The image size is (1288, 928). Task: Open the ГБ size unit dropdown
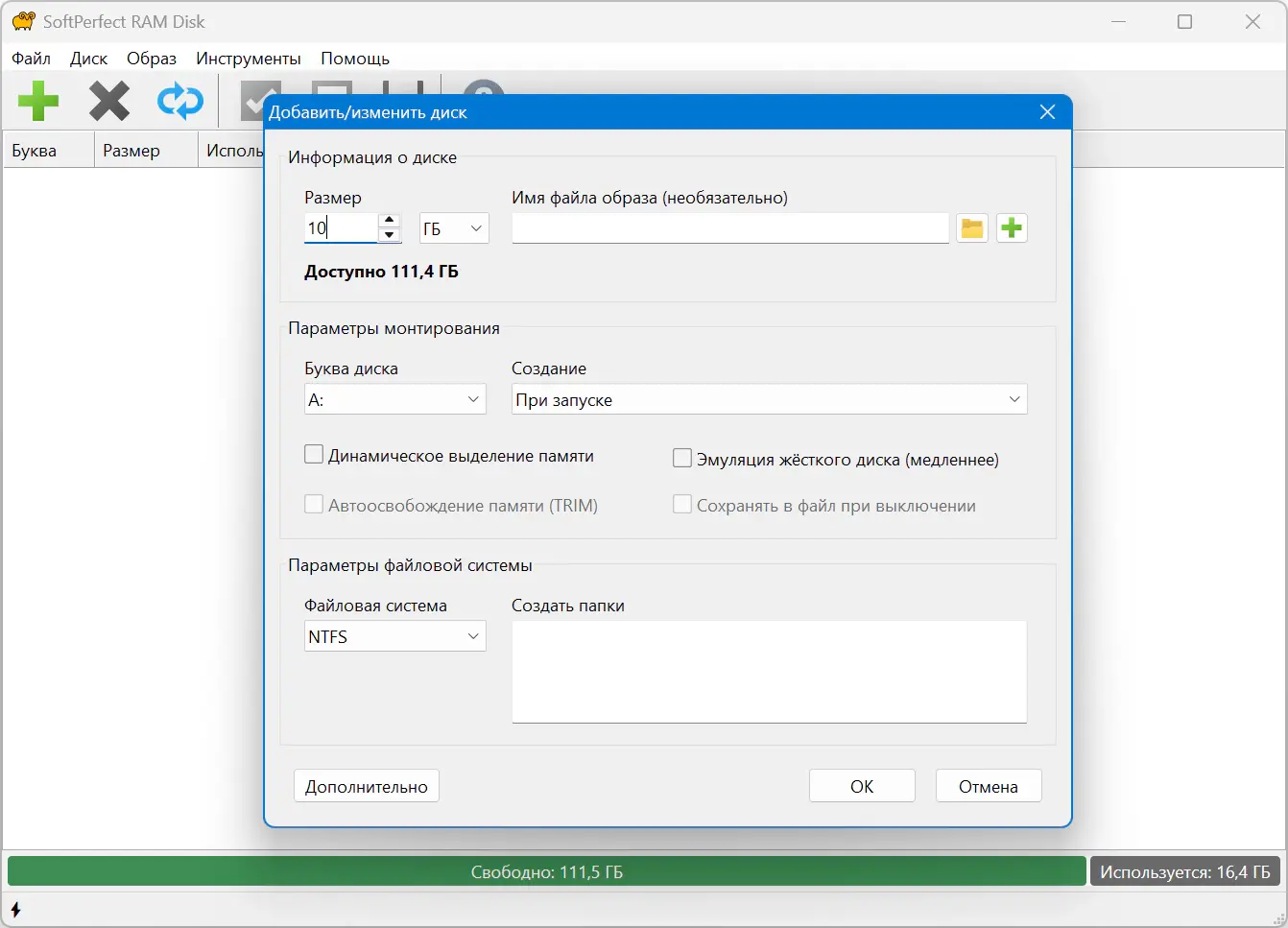tap(454, 228)
